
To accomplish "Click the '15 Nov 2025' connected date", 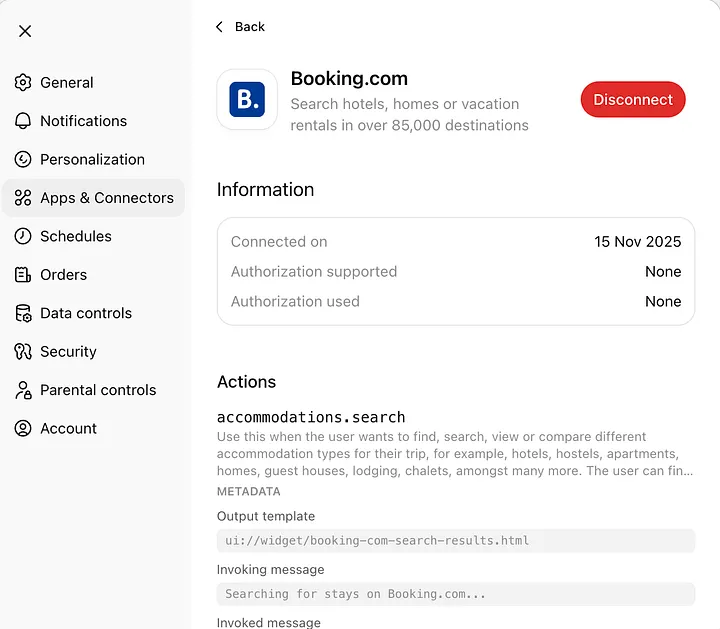I will pyautogui.click(x=637, y=241).
